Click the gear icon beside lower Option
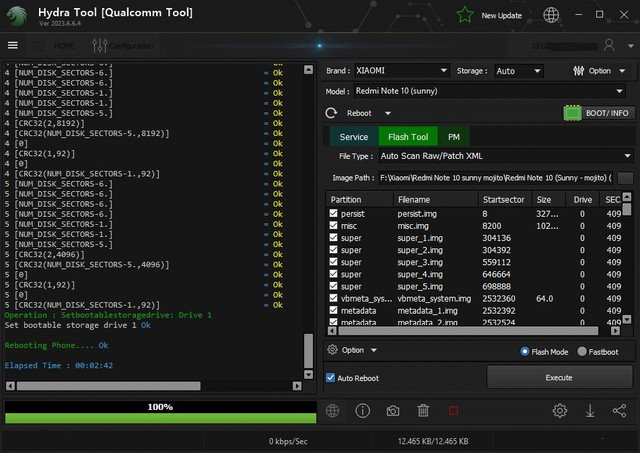640x453 pixels. click(x=332, y=350)
